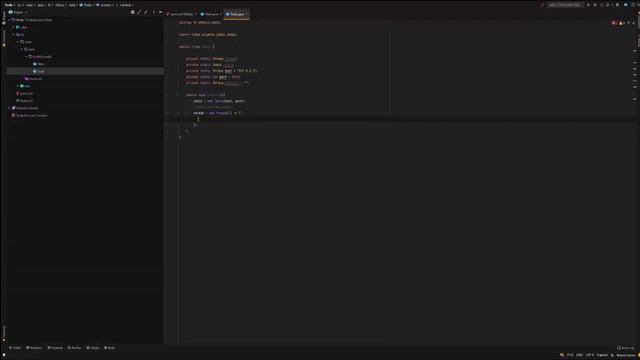Jump to previous highlighted problem arrow

[629, 23]
